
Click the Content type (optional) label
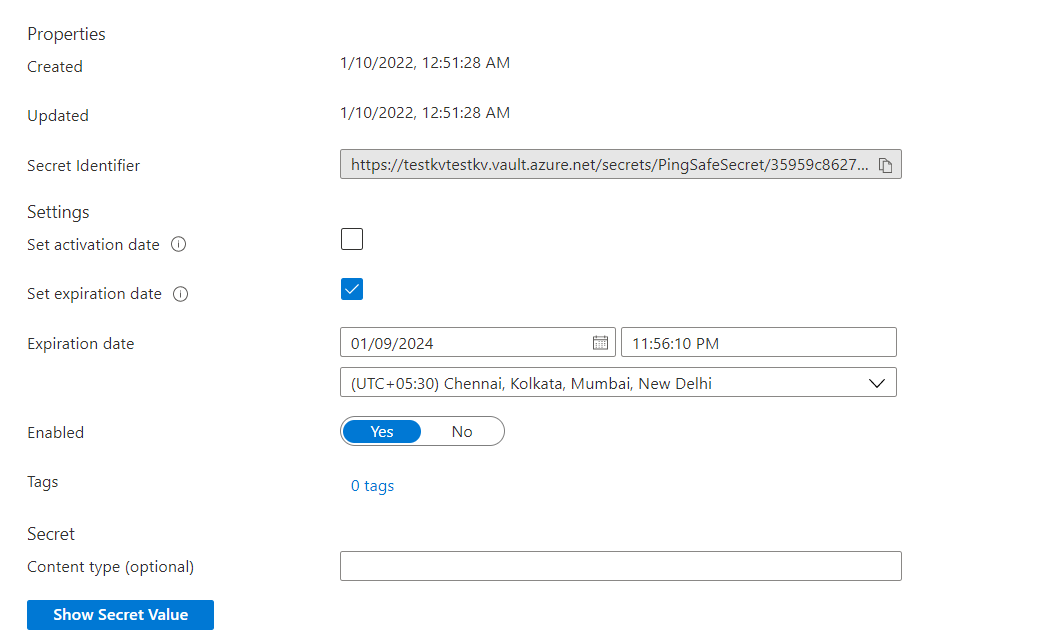[110, 567]
